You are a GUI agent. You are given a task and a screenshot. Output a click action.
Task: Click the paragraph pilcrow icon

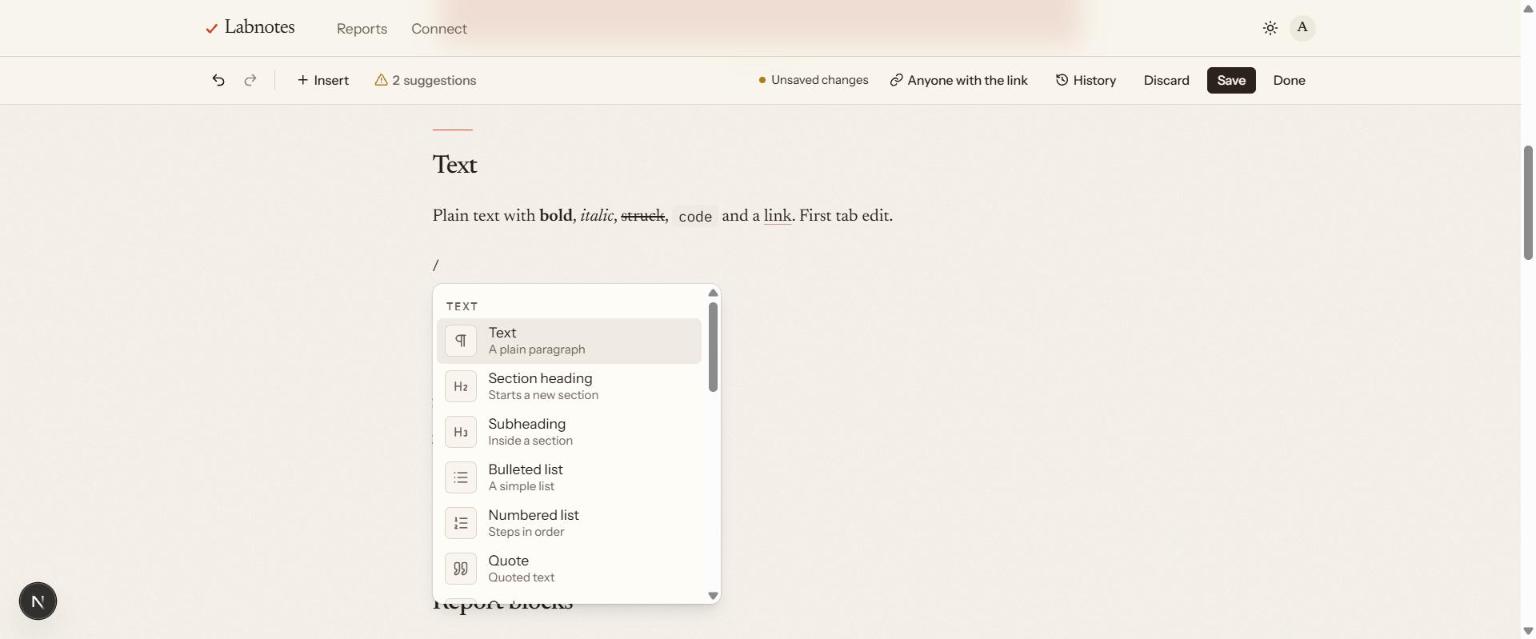click(x=461, y=341)
